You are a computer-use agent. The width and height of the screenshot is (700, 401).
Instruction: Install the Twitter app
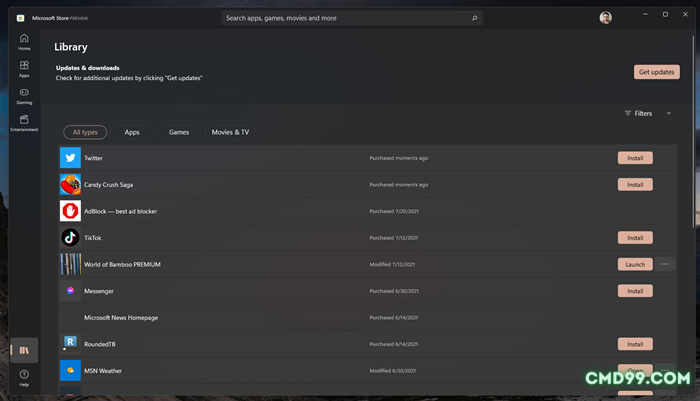[x=635, y=158]
